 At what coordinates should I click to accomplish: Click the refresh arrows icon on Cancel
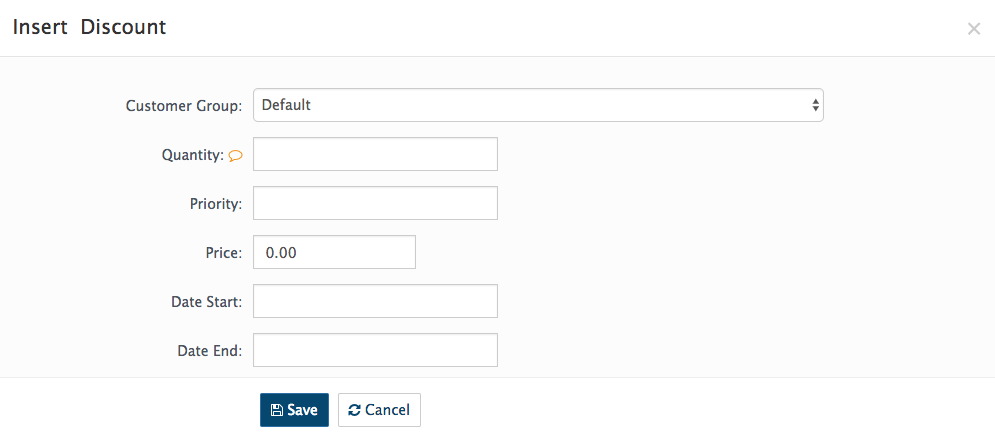point(355,410)
